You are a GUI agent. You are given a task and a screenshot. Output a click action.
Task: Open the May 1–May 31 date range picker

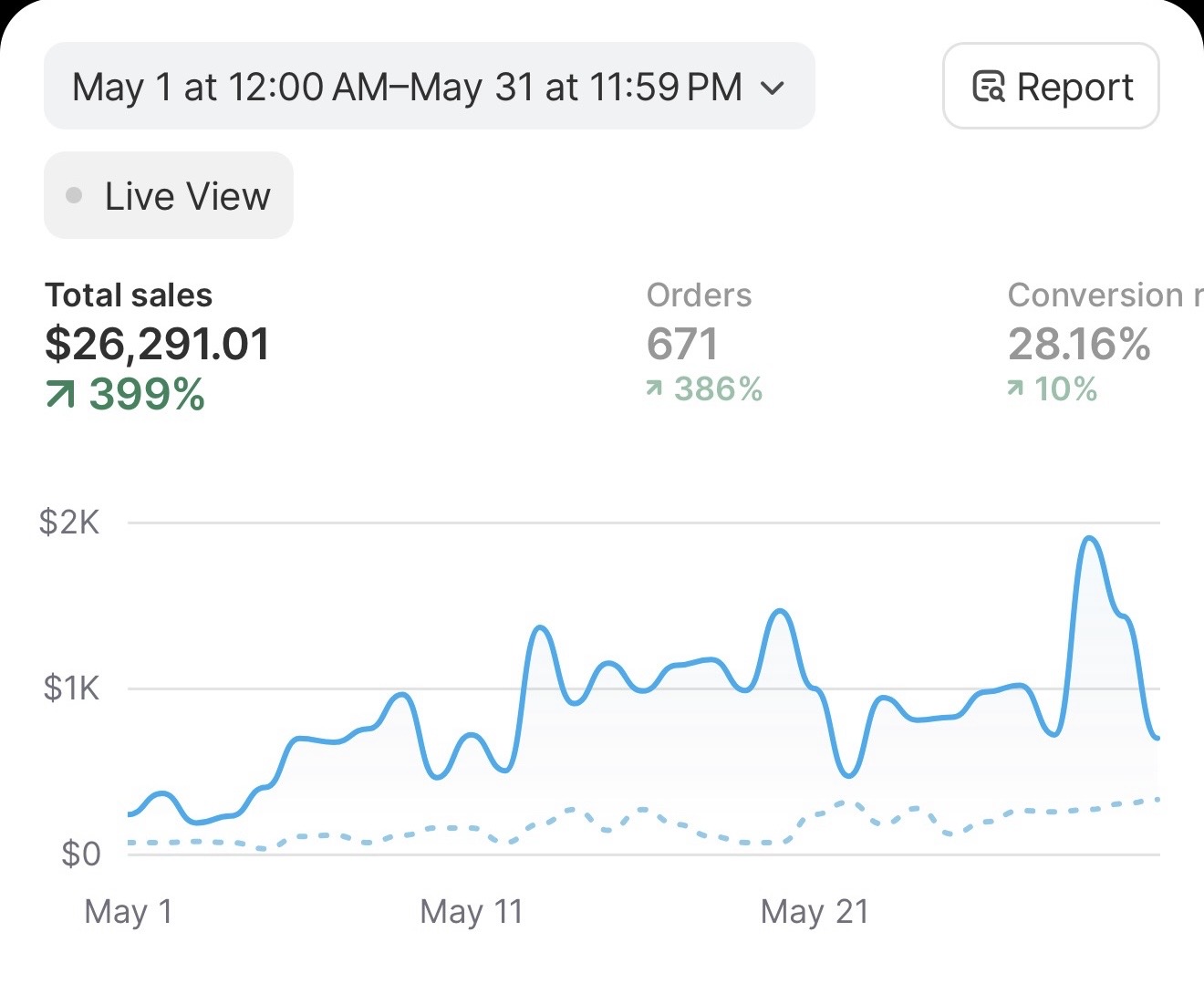tap(429, 87)
